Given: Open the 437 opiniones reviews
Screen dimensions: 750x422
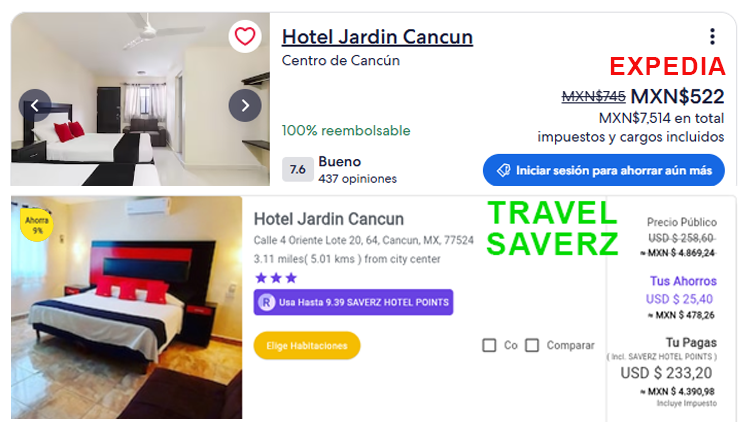Looking at the screenshot, I should [x=357, y=178].
